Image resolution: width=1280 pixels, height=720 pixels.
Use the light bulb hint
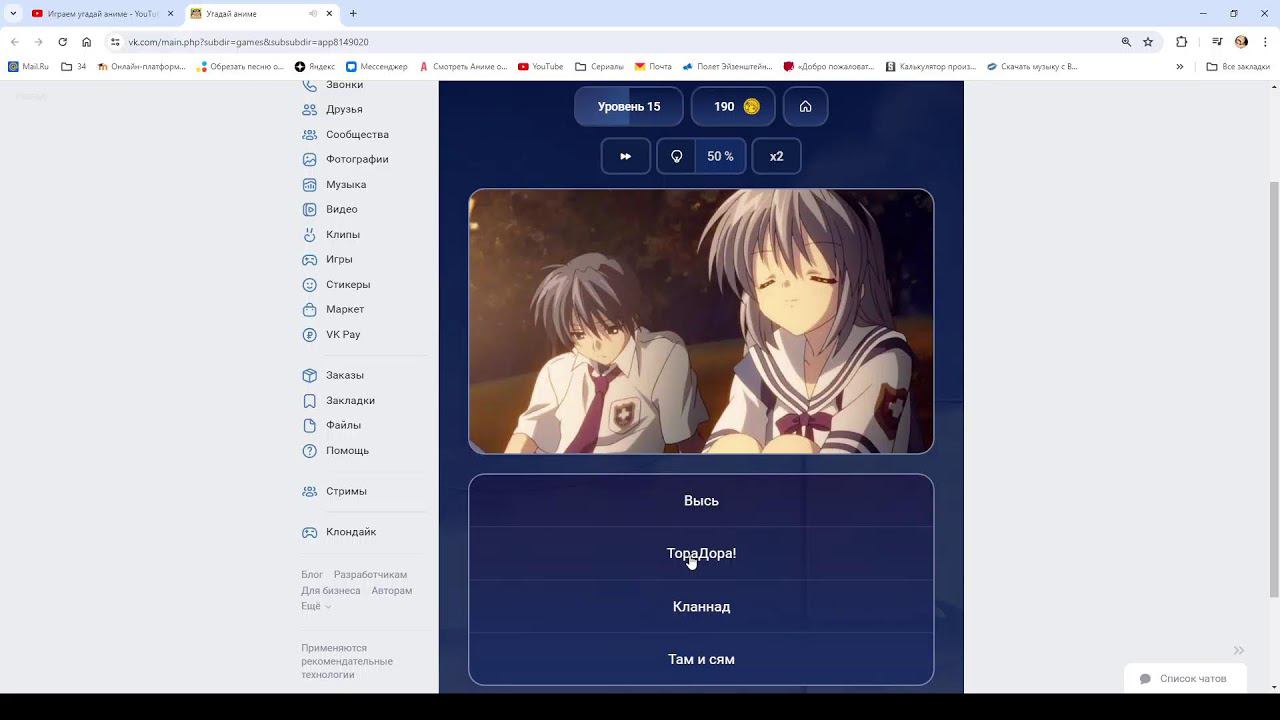point(677,156)
